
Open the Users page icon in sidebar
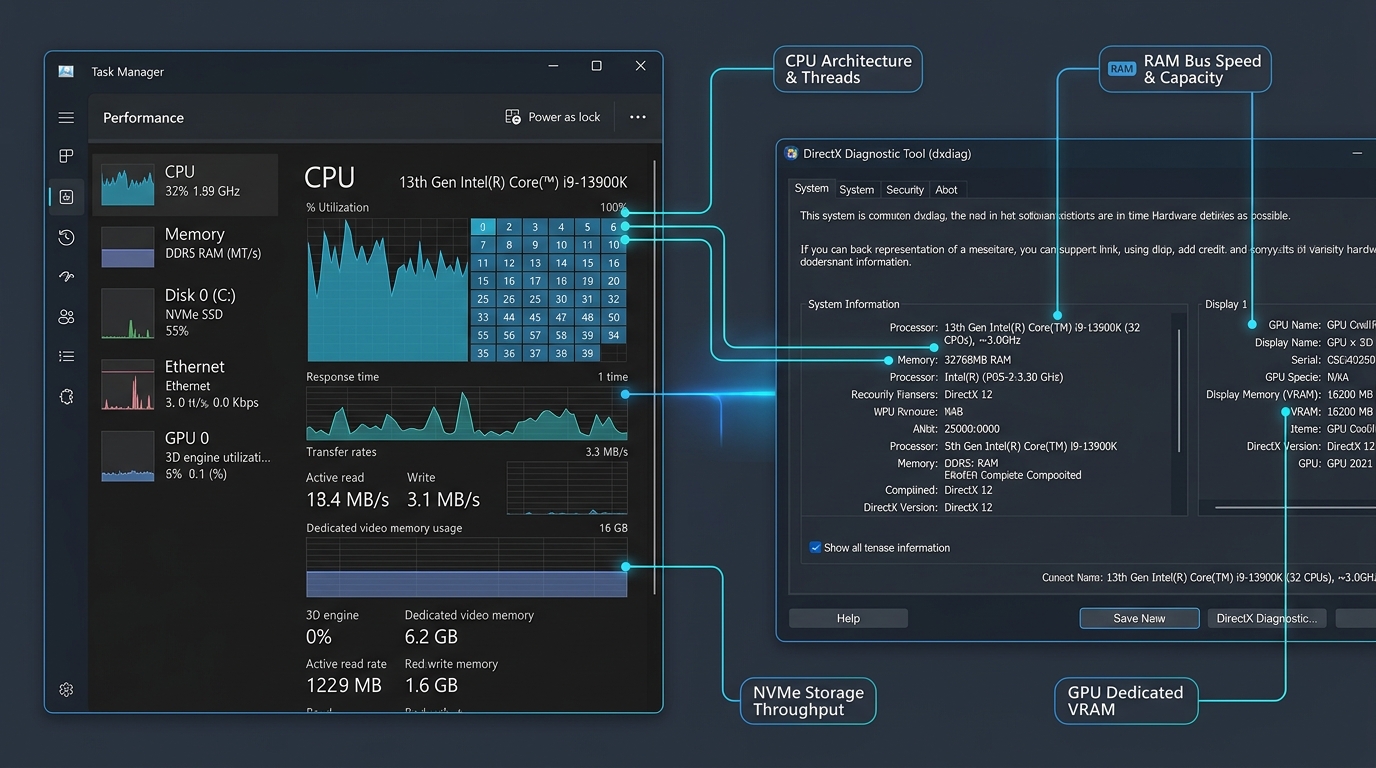[66, 317]
